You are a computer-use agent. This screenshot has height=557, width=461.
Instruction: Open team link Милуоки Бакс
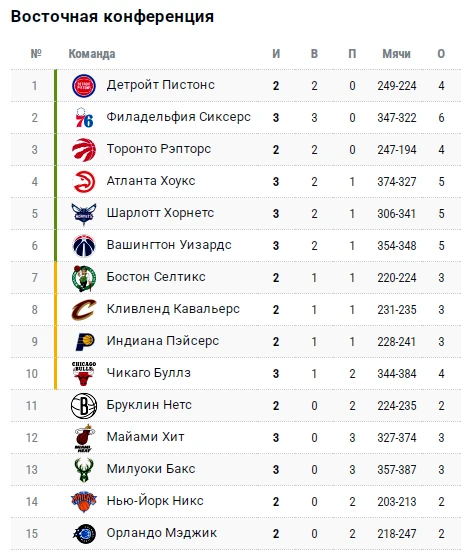[x=151, y=469]
